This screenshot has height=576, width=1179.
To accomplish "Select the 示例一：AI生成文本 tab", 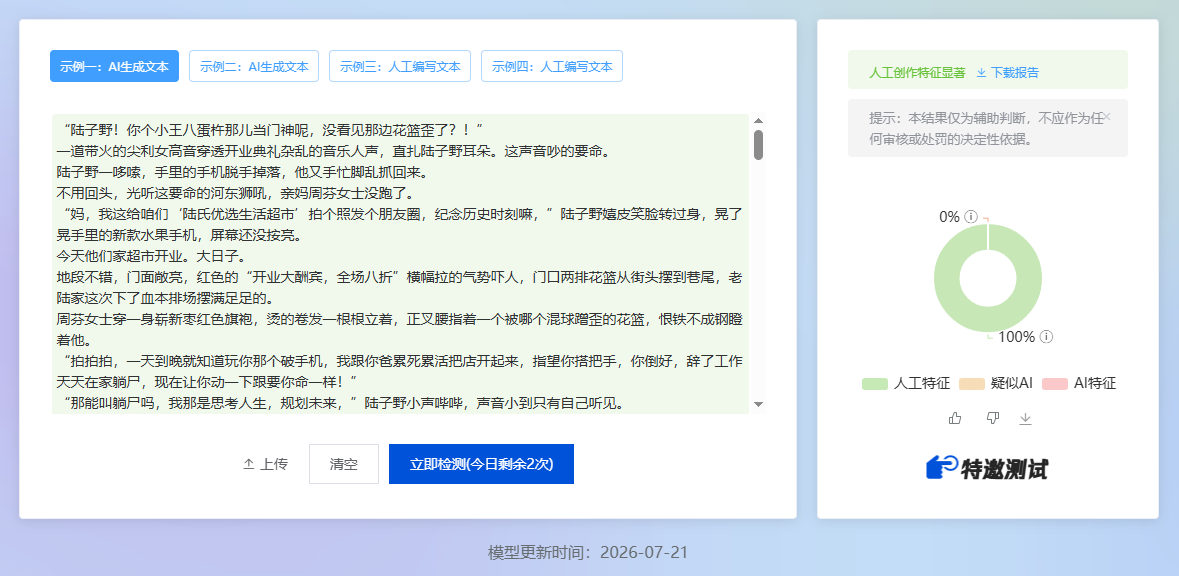I will click(114, 66).
